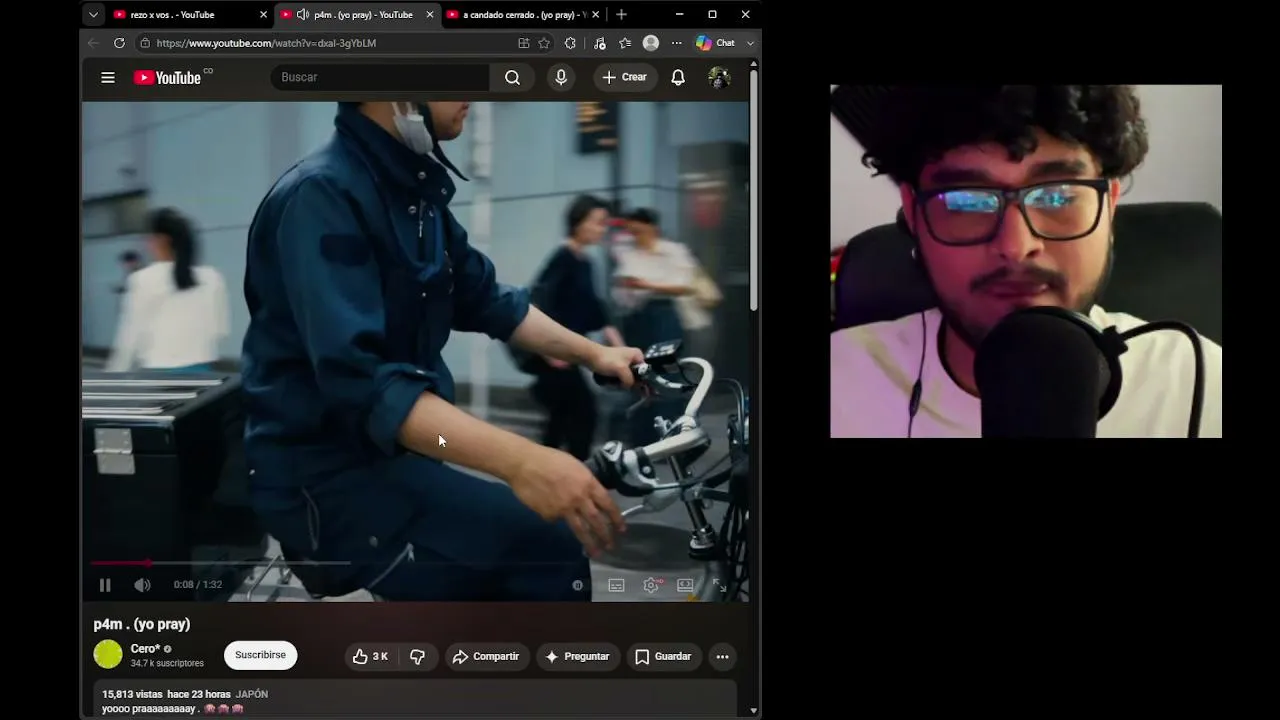Screen dimensions: 1280x720
Task: Click the browser address bar URL
Action: click(266, 43)
